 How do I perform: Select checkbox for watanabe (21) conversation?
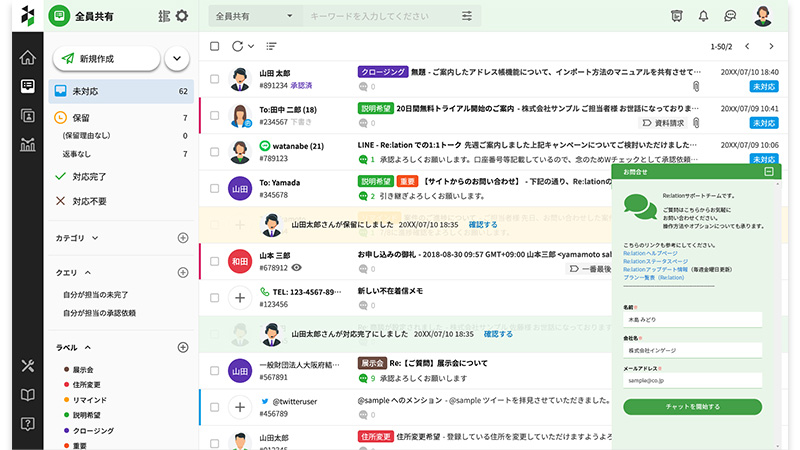[x=214, y=151]
